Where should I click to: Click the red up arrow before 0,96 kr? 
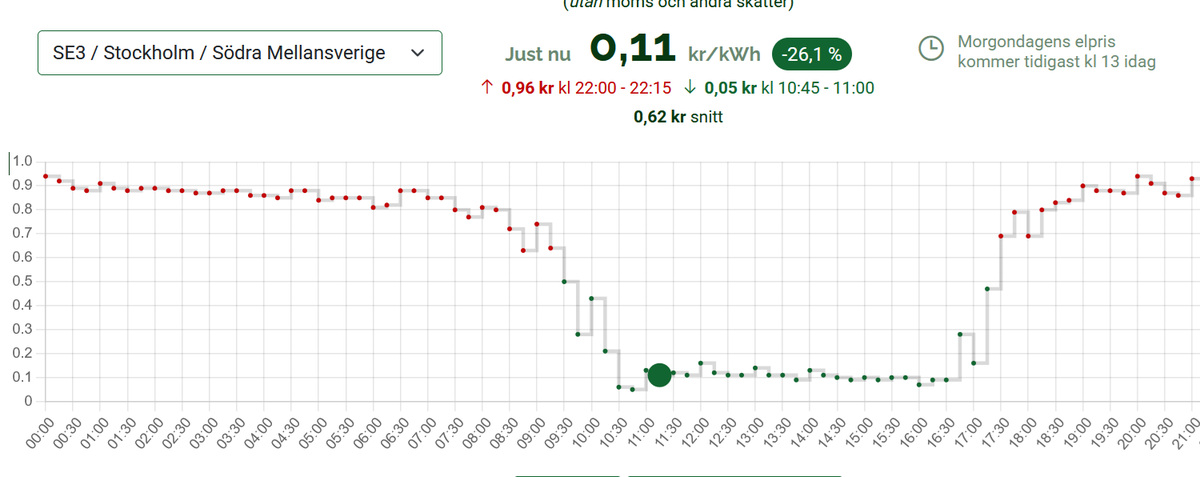coord(487,88)
